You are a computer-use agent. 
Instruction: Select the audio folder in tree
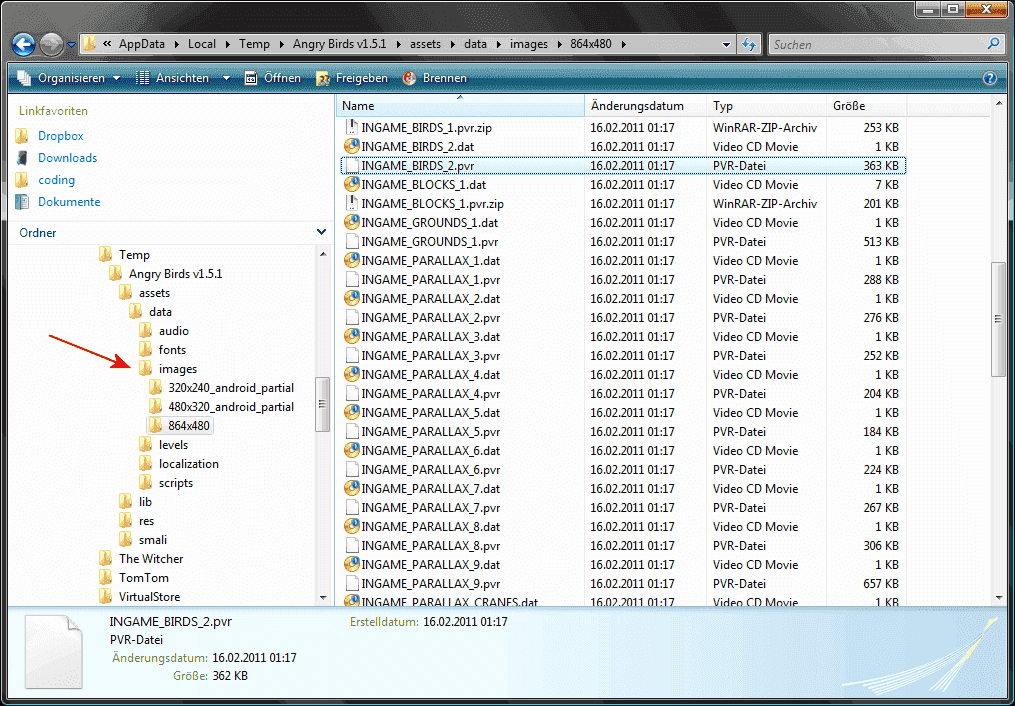pos(173,331)
